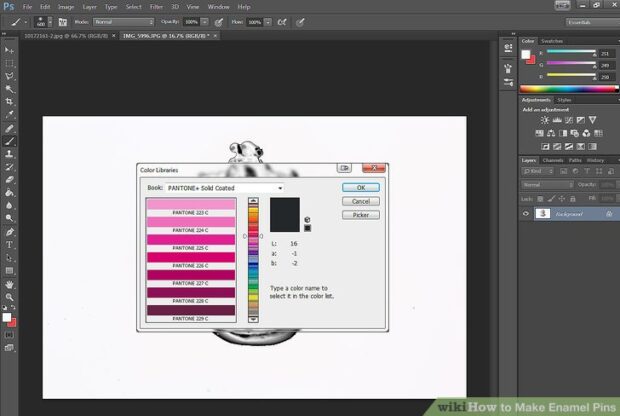Image resolution: width=620 pixels, height=416 pixels.
Task: Select the Paint Bucket tool
Action: (9, 193)
